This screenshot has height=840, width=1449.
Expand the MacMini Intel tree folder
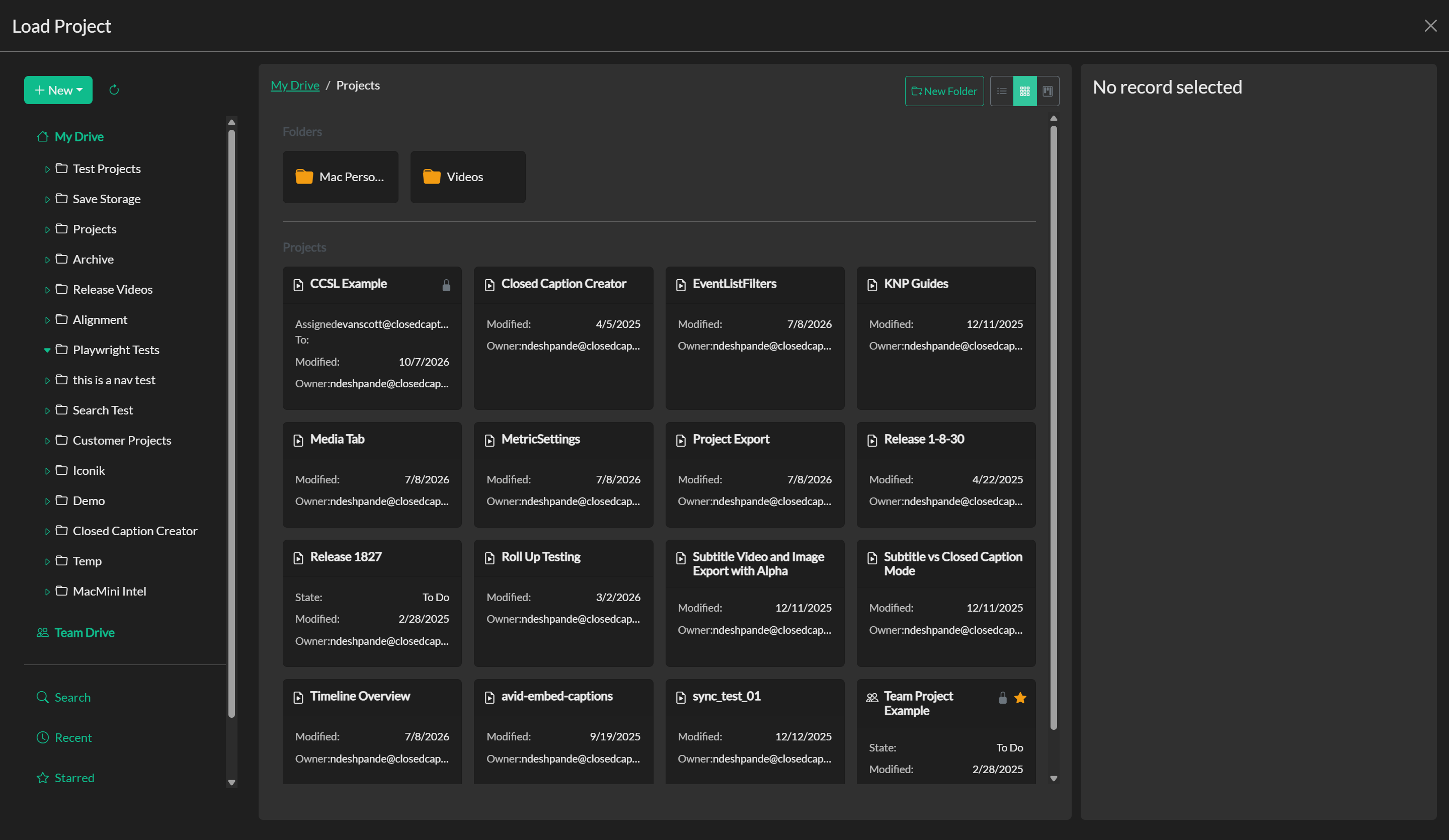point(47,592)
